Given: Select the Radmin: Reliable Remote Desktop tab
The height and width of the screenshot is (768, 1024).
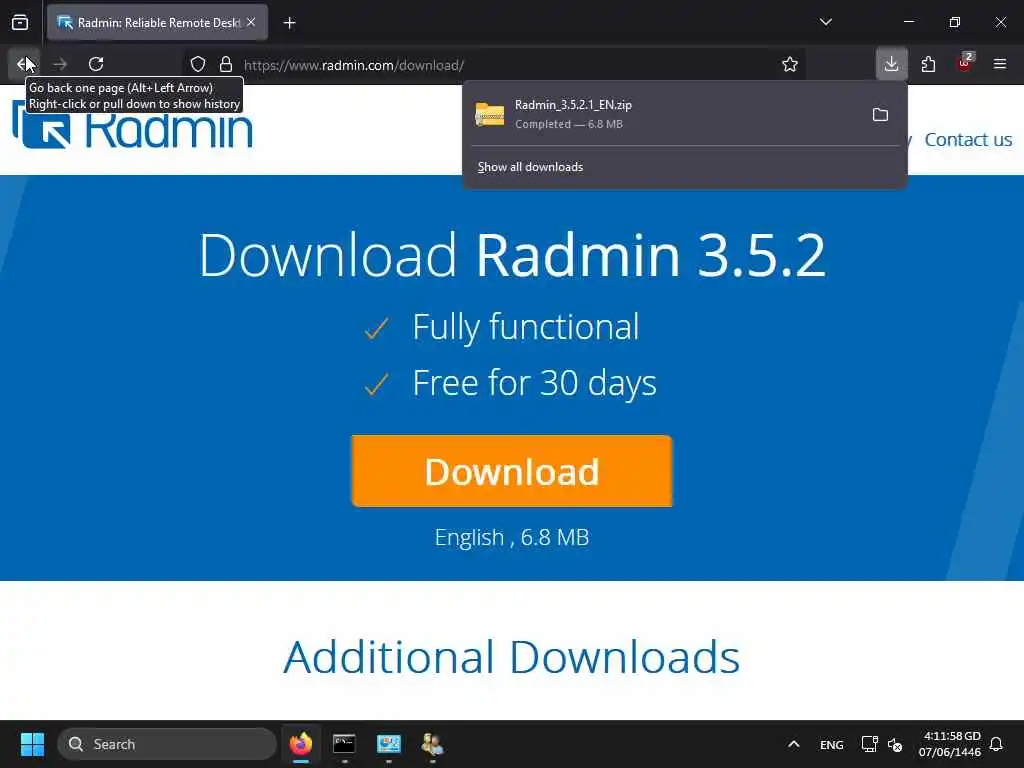Looking at the screenshot, I should coord(157,22).
